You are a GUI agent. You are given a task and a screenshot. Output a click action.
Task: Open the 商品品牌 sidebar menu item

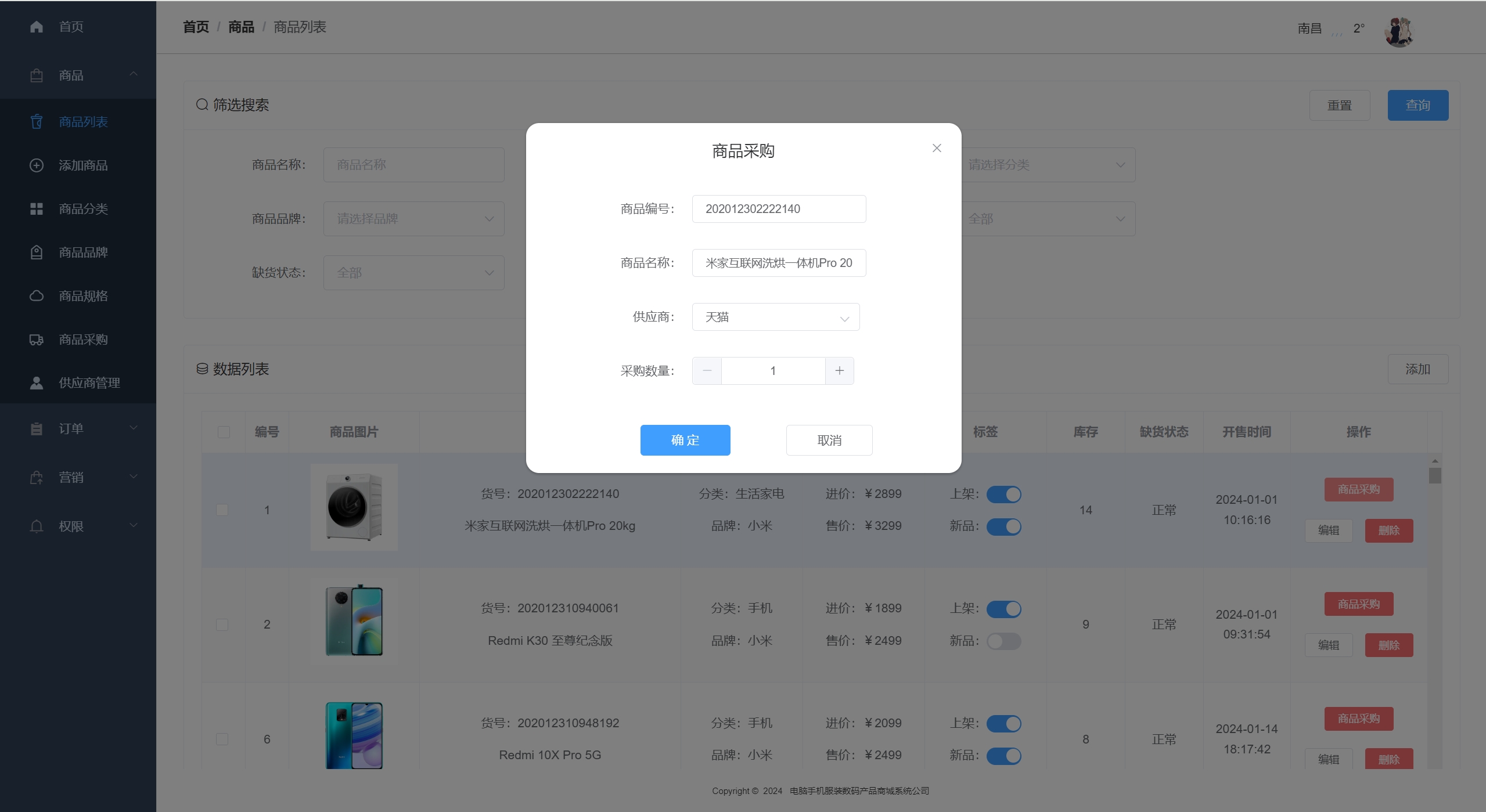point(83,252)
